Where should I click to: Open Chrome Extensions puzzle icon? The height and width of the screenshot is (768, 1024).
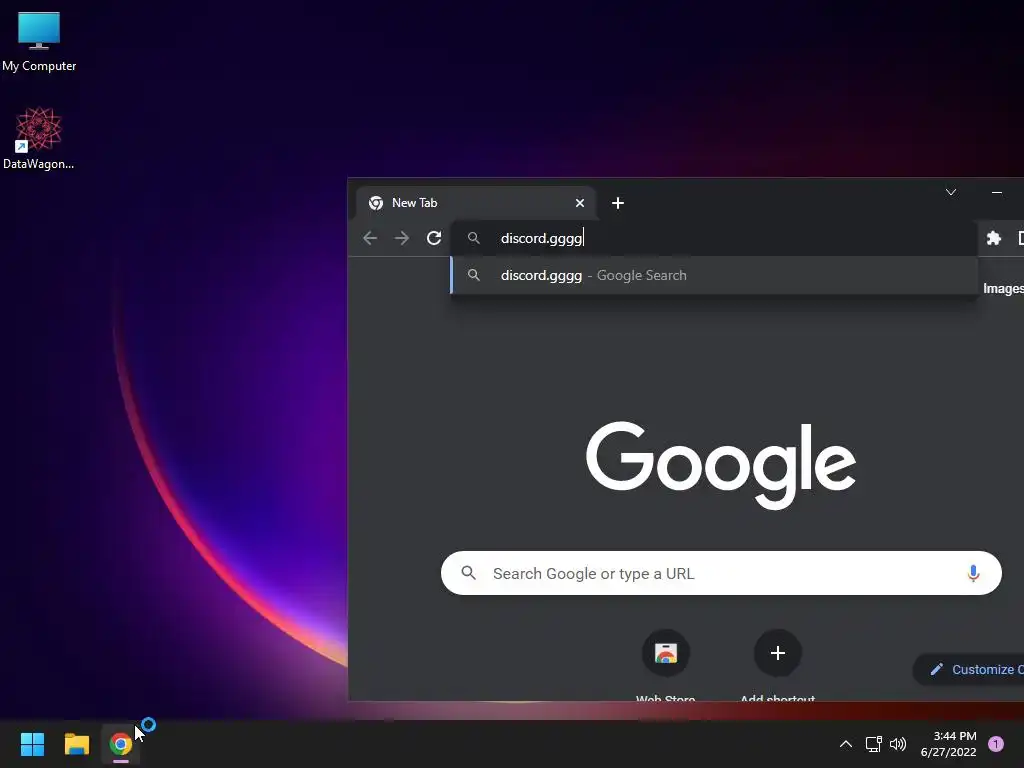point(993,238)
